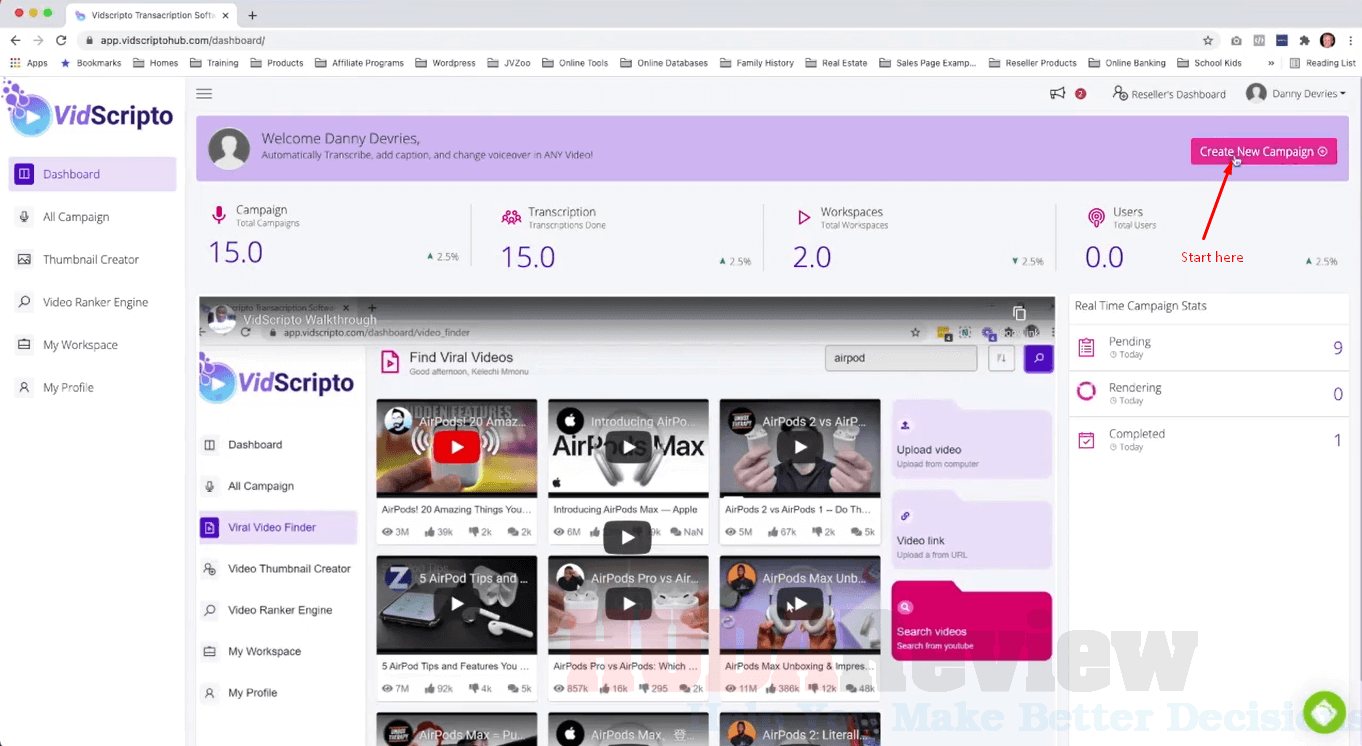Viewport: 1362px width, 746px height.
Task: Open My Workspace in the sidebar
Action: point(93,345)
